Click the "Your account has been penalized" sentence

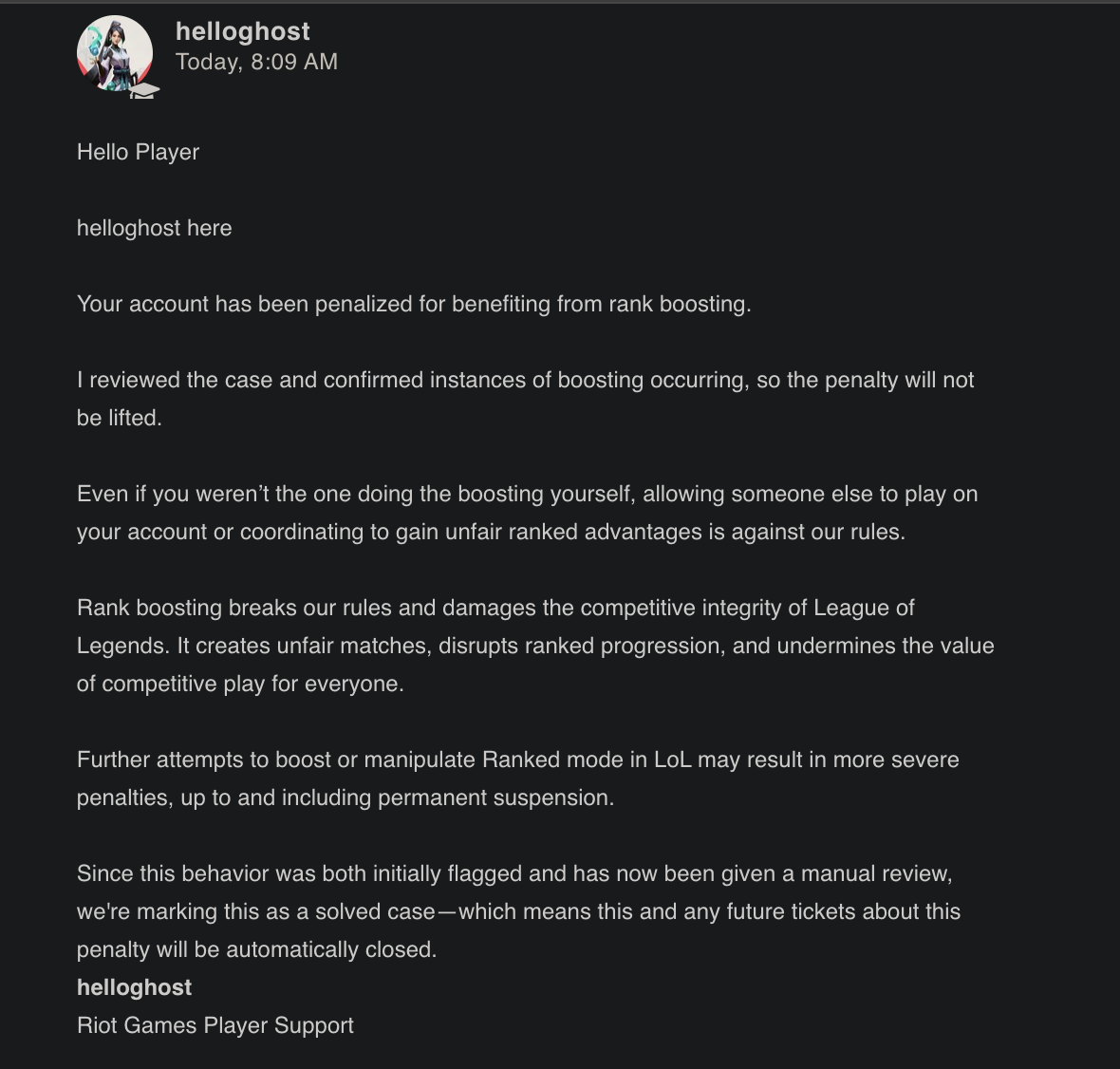[414, 304]
